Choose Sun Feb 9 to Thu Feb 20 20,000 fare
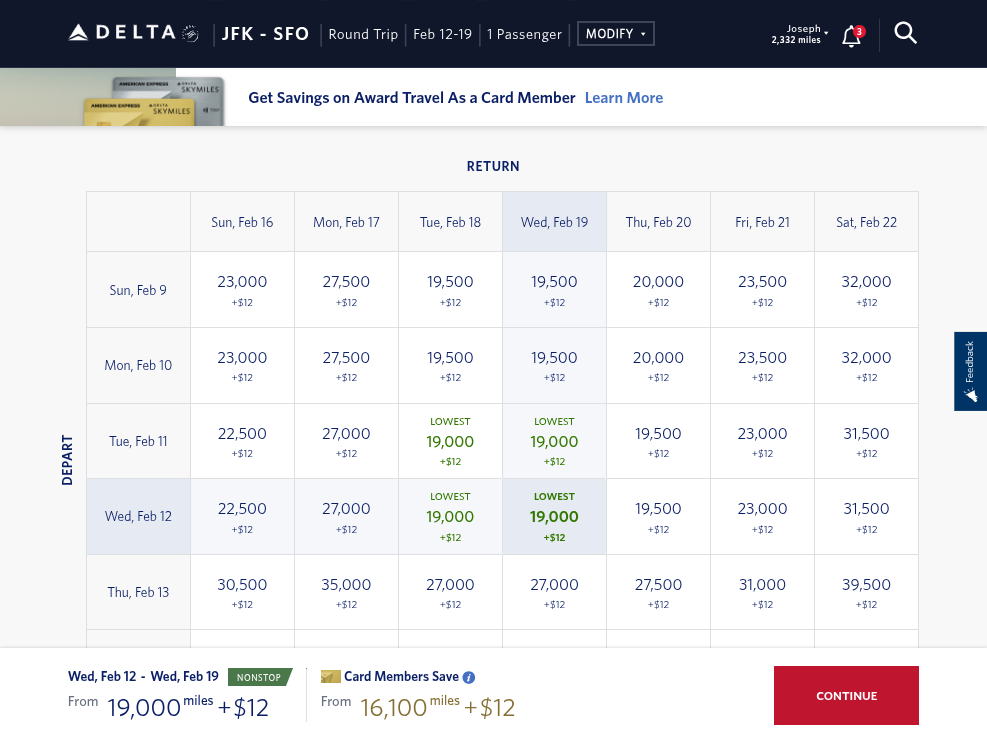This screenshot has width=987, height=743. coord(658,290)
